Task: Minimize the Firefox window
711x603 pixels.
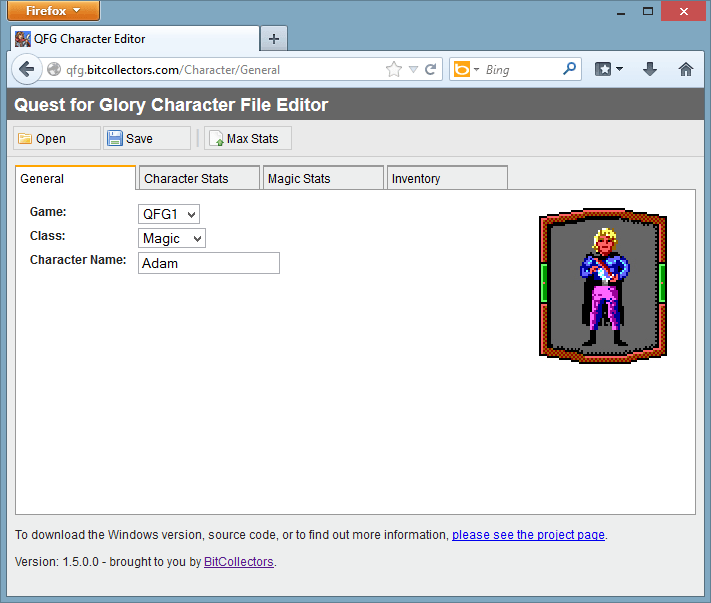Action: click(x=621, y=12)
